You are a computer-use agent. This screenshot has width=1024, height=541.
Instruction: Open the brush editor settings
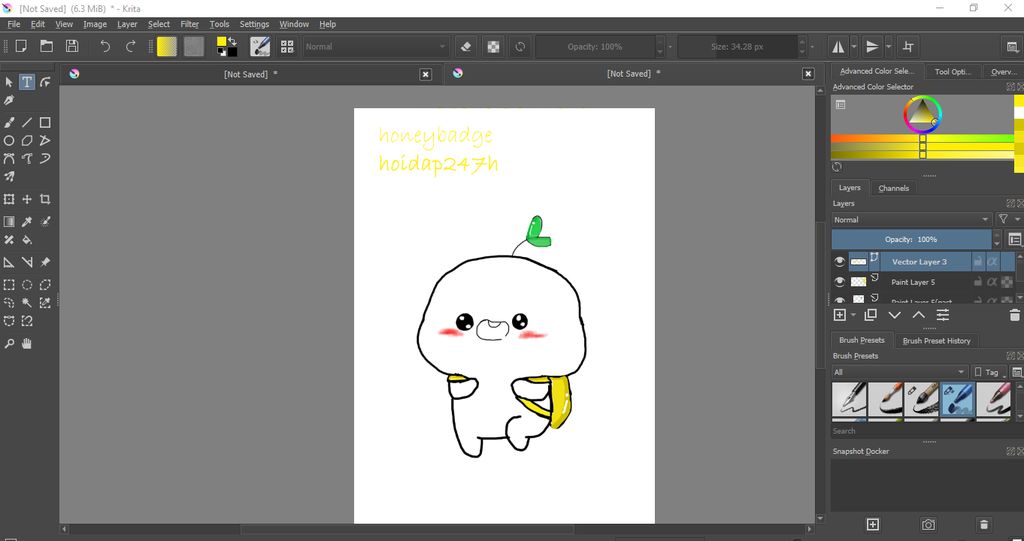click(x=260, y=46)
